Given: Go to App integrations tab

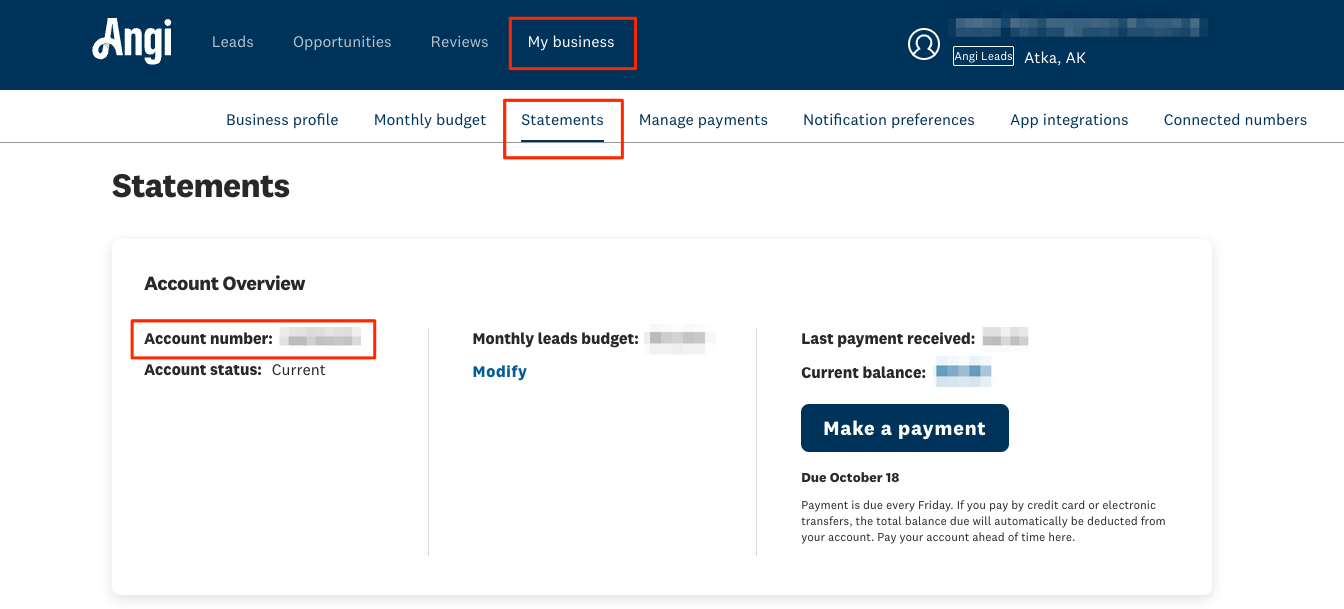Looking at the screenshot, I should [1069, 120].
